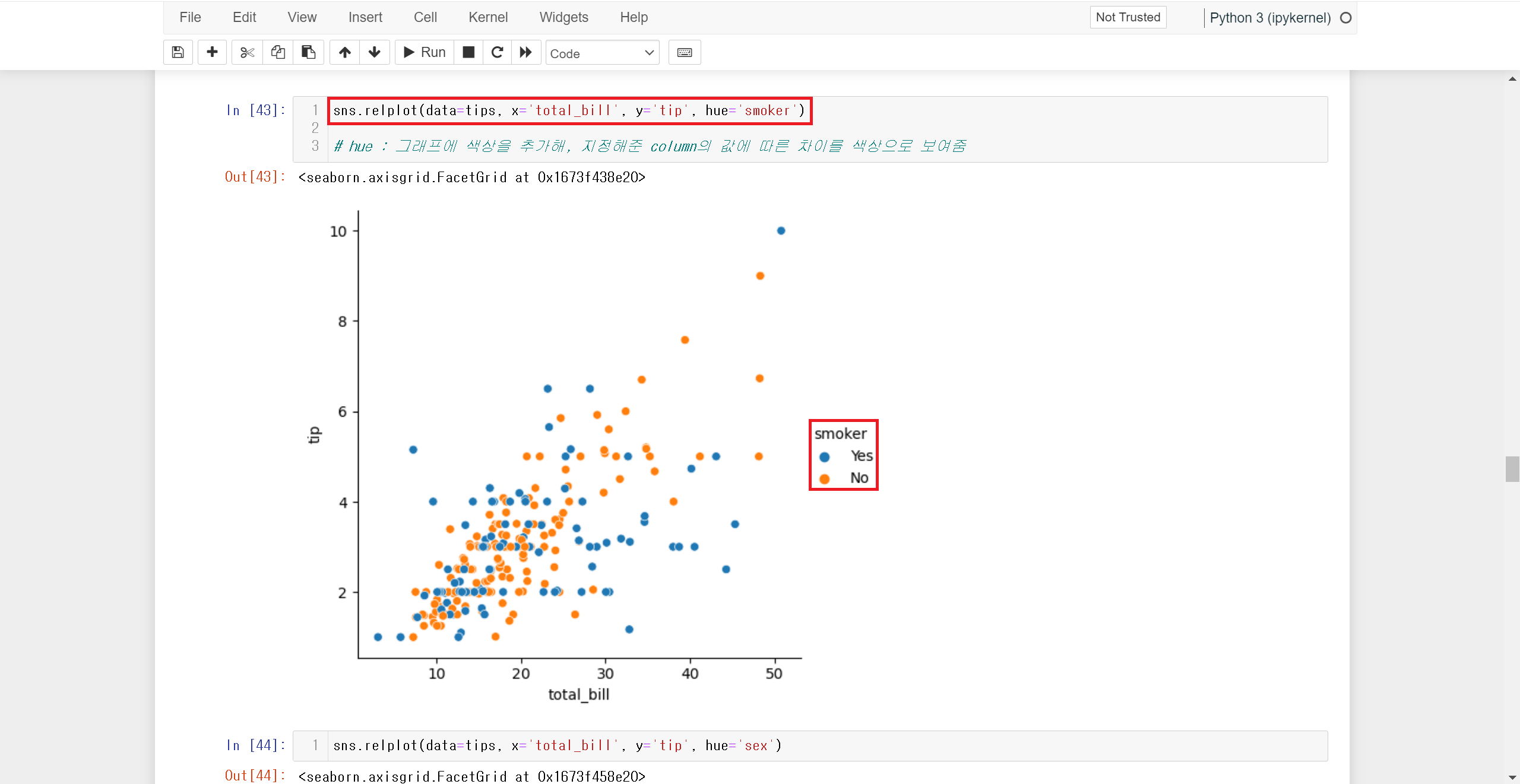Move selected cell down arrow
The image size is (1520, 784).
tap(374, 52)
